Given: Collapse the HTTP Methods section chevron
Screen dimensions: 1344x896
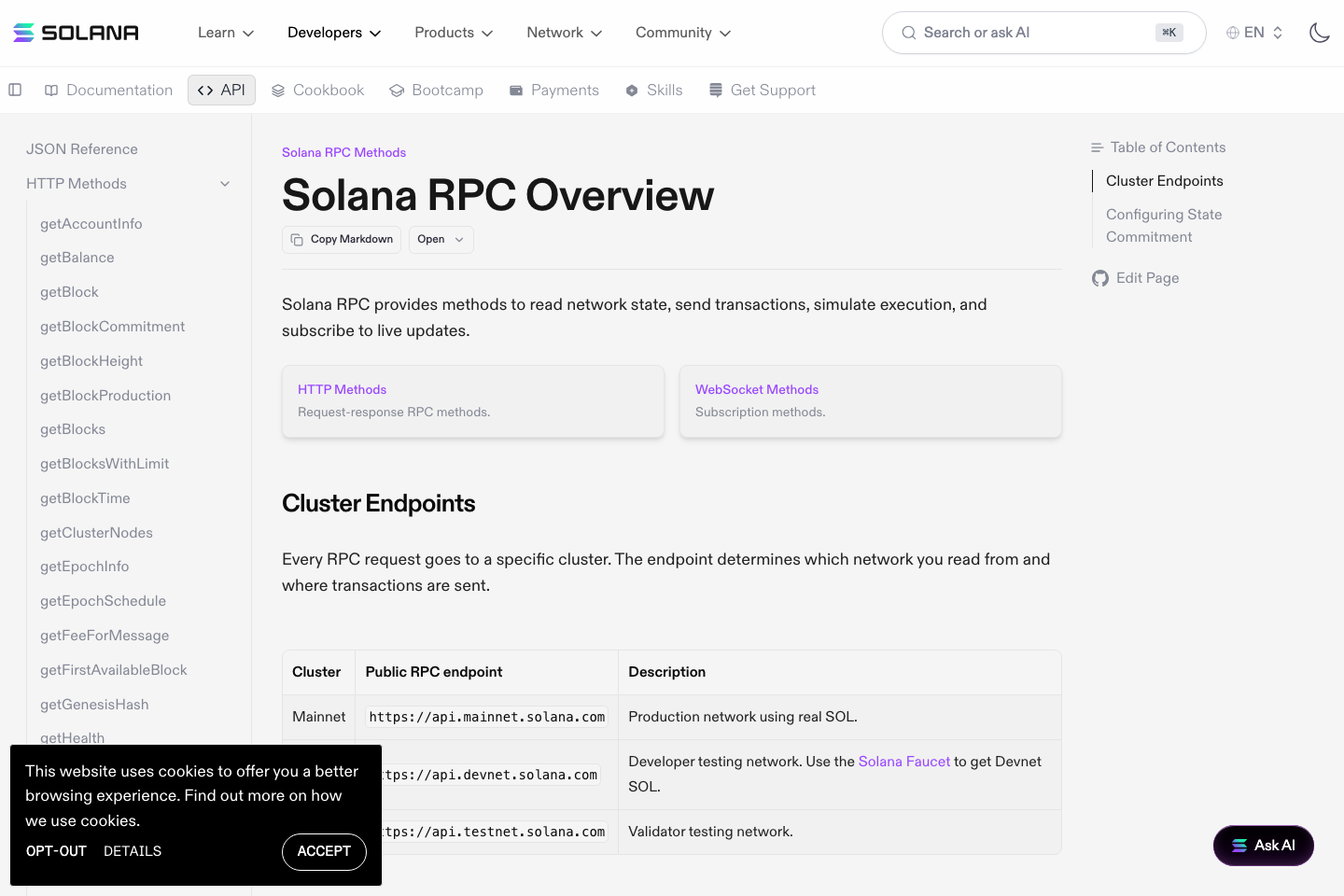Looking at the screenshot, I should pyautogui.click(x=224, y=184).
